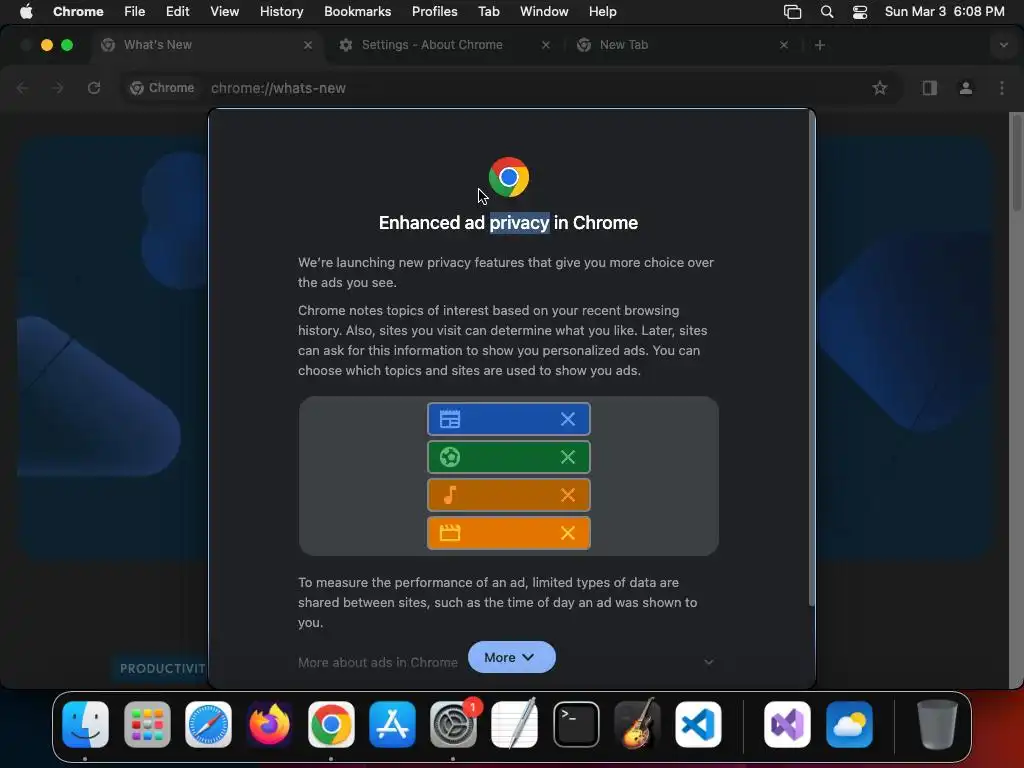
Task: Bookmark this page with the star
Action: tap(880, 88)
